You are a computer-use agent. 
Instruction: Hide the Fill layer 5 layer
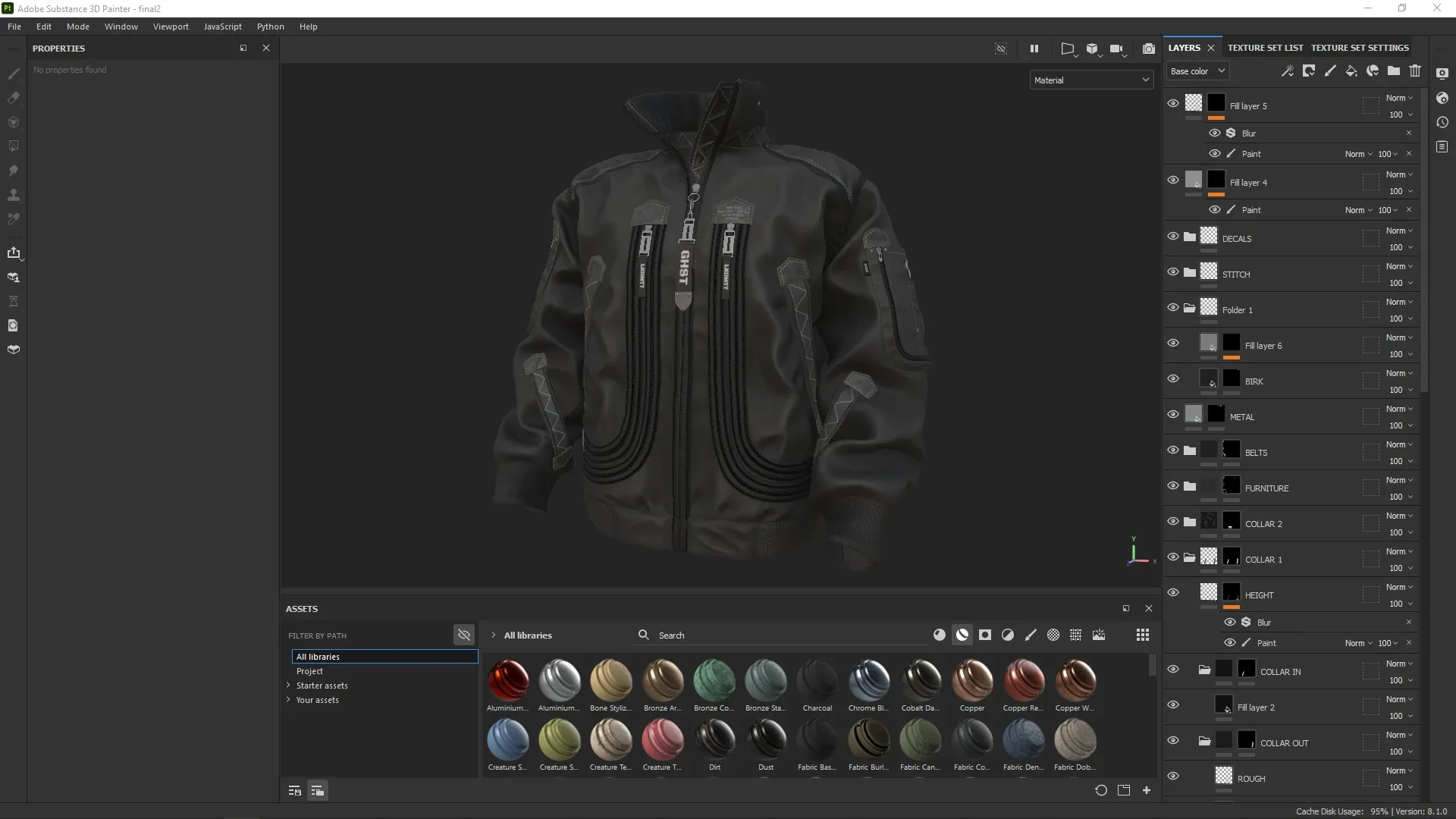pyautogui.click(x=1173, y=103)
